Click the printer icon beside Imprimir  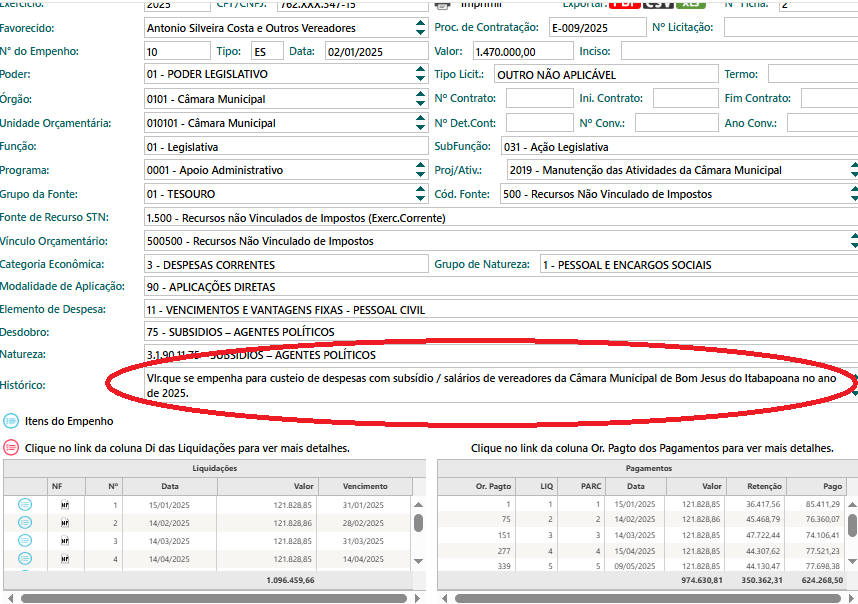pyautogui.click(x=442, y=4)
